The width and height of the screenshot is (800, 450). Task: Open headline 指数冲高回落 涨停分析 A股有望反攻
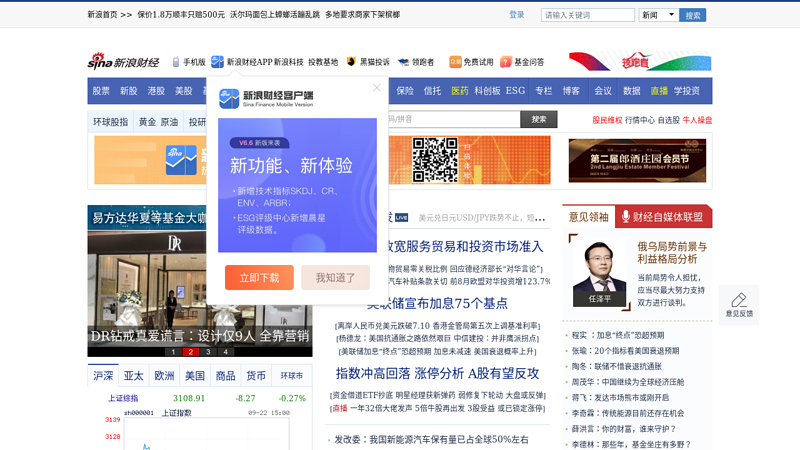pyautogui.click(x=437, y=373)
